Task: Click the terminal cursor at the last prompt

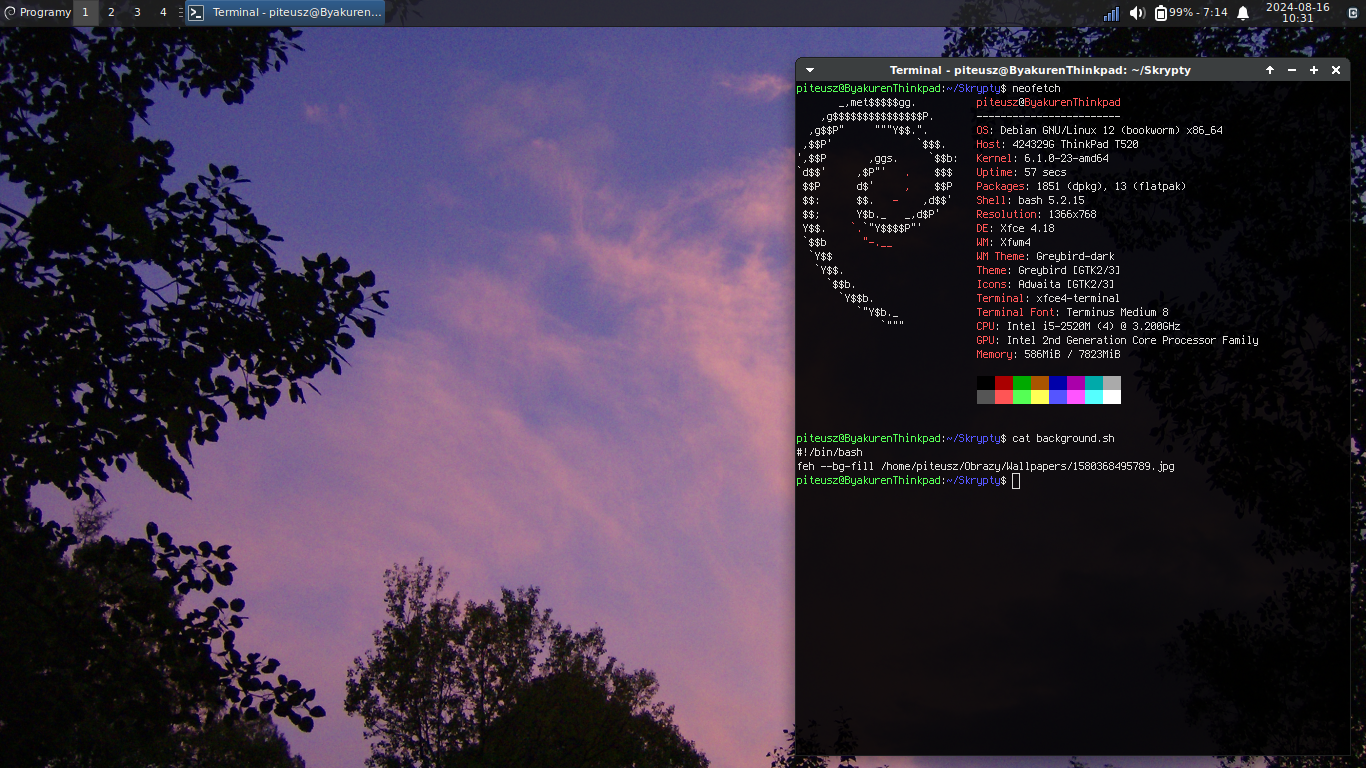Action: 1016,481
